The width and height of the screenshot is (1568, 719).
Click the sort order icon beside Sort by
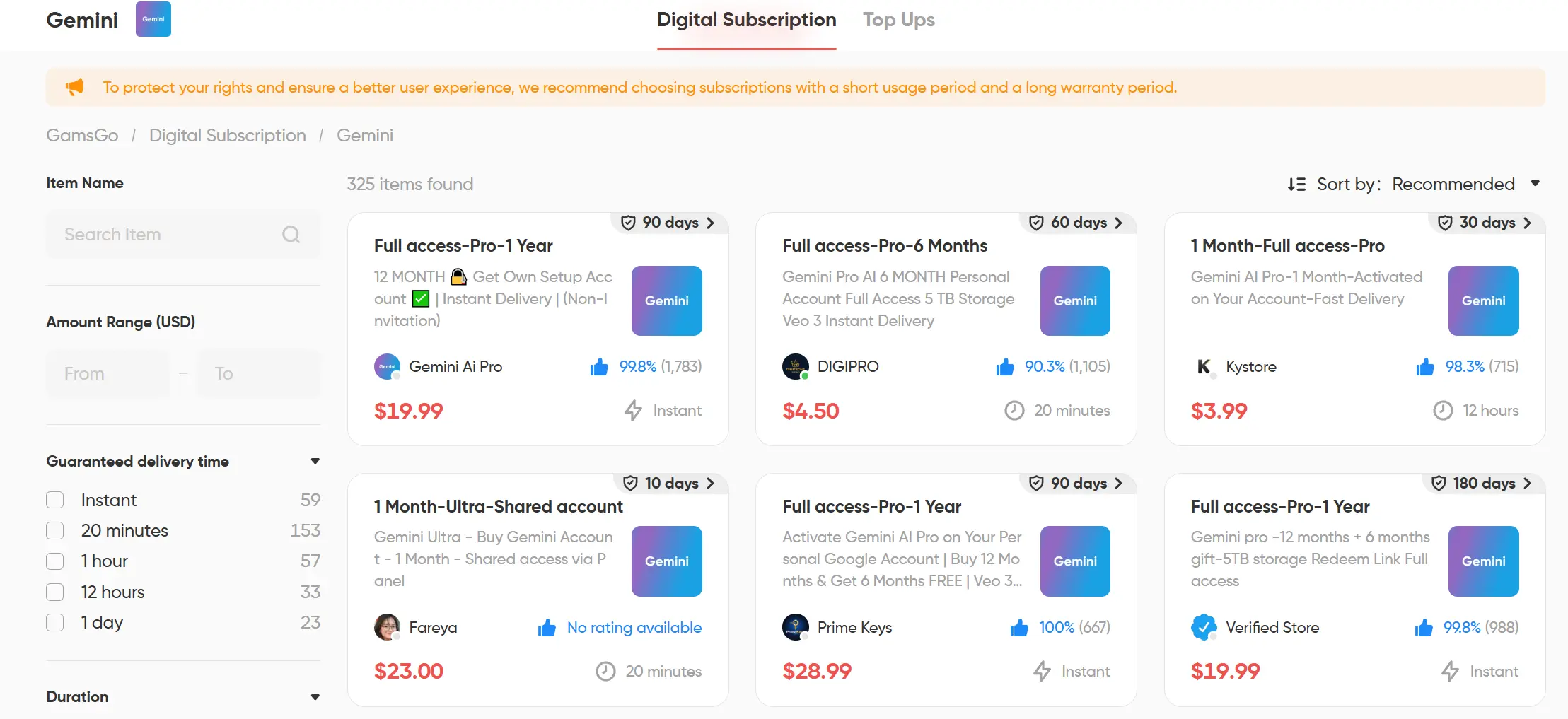click(1296, 184)
